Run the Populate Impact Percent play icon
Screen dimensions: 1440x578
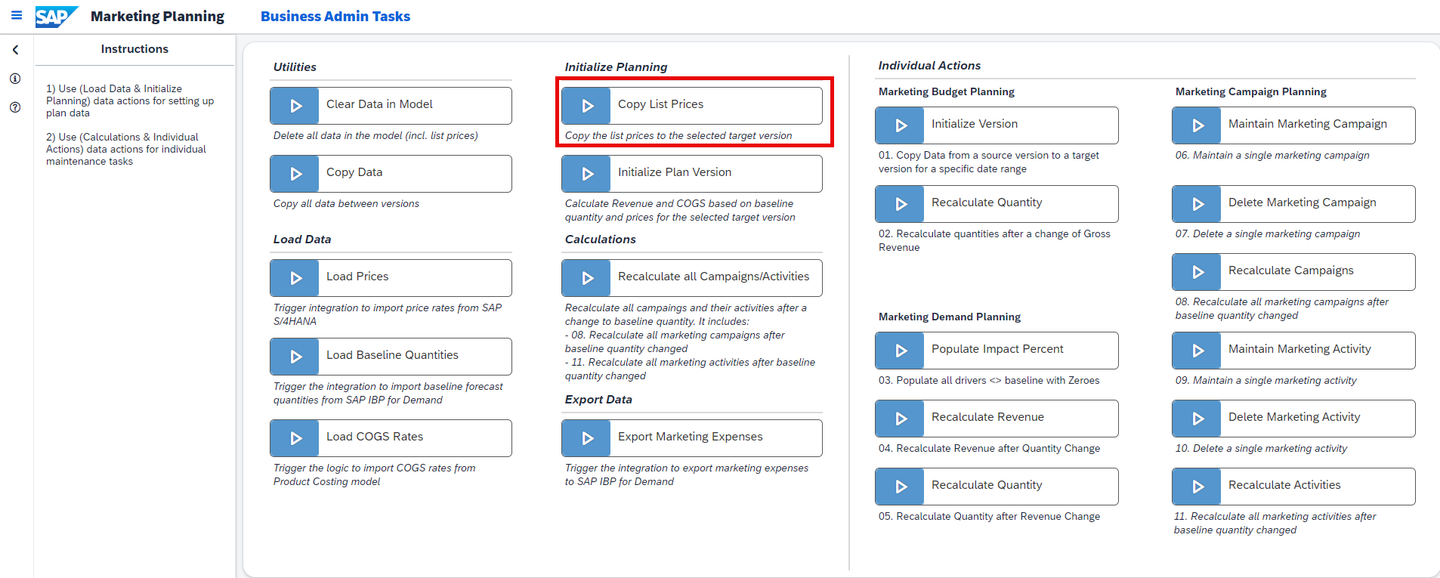click(x=900, y=350)
